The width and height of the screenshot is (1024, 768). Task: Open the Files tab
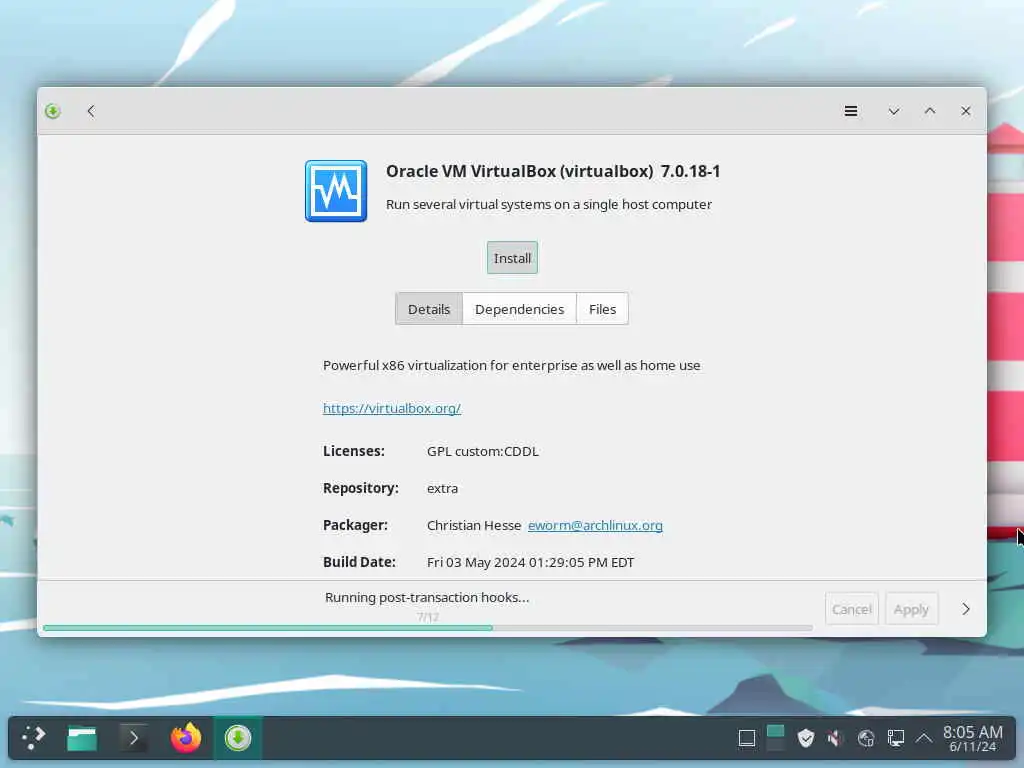click(602, 309)
